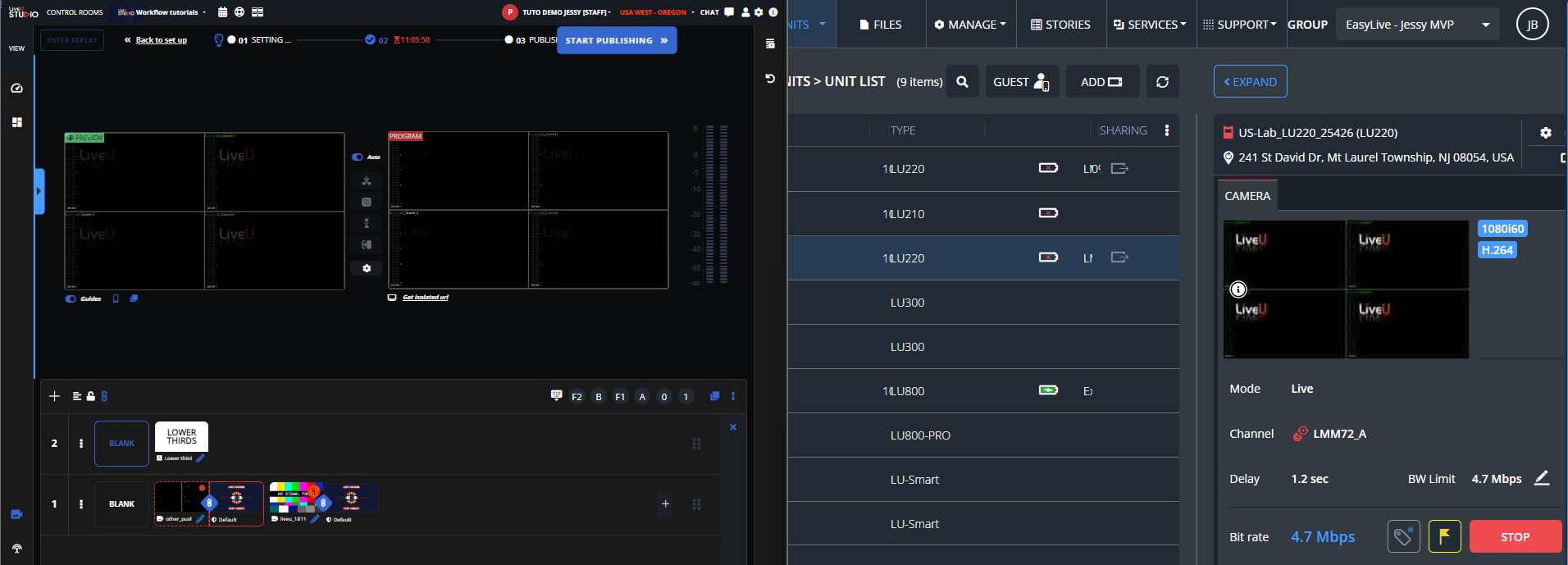Toggle the 0 shortcut button
This screenshot has width=1568, height=565.
point(664,397)
